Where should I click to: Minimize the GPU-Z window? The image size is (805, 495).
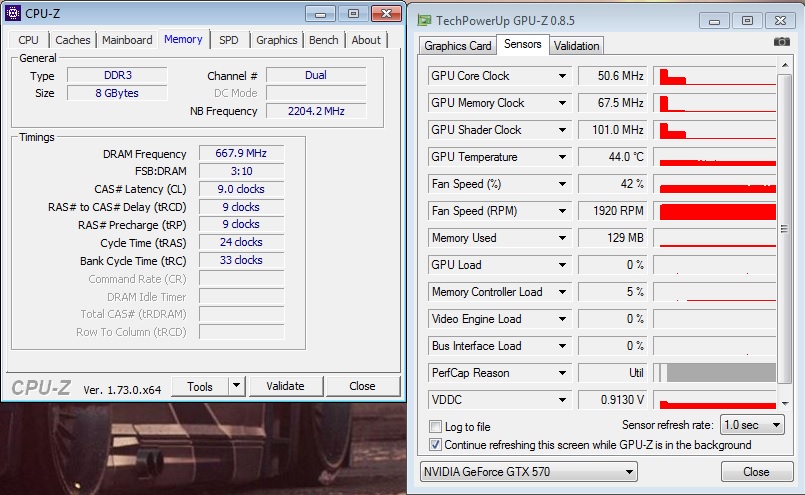tap(714, 21)
